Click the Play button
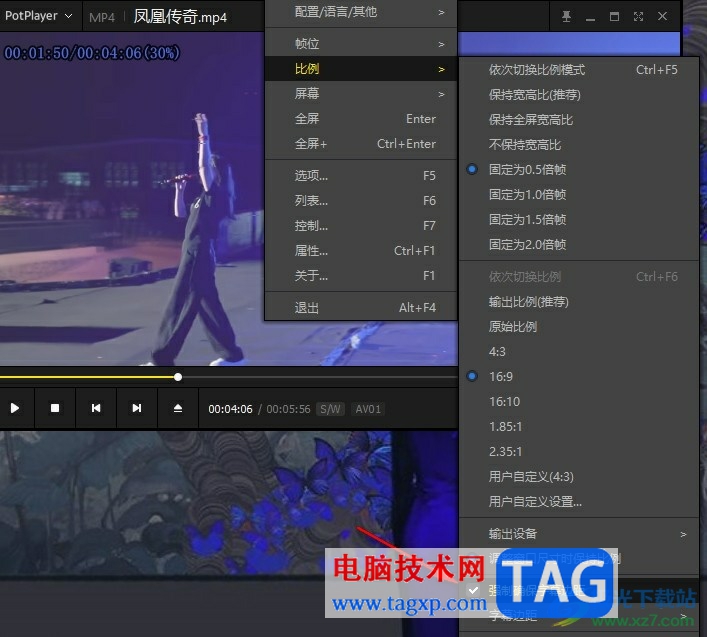Screen dimensions: 707x637 pyautogui.click(x=15, y=408)
